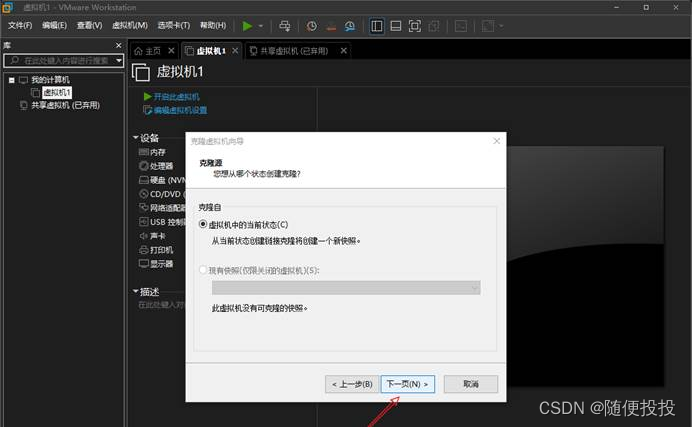Select 共享虚拟机 (已弃用) in the library

click(x=65, y=105)
